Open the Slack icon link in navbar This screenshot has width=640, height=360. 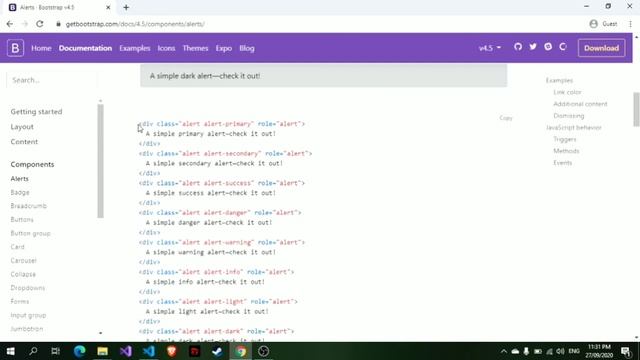[548, 47]
